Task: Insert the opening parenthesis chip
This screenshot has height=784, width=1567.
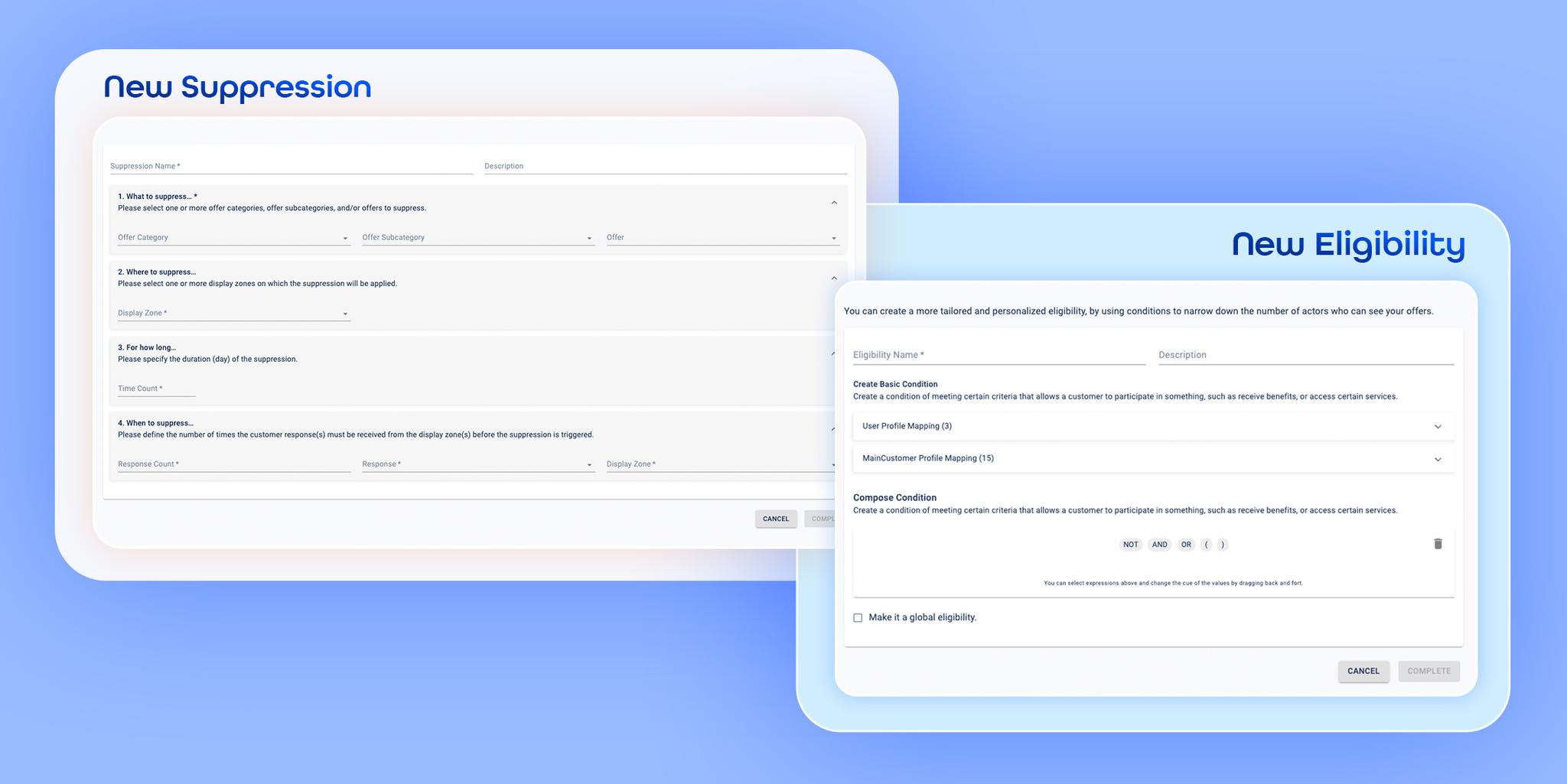Action: 1207,545
